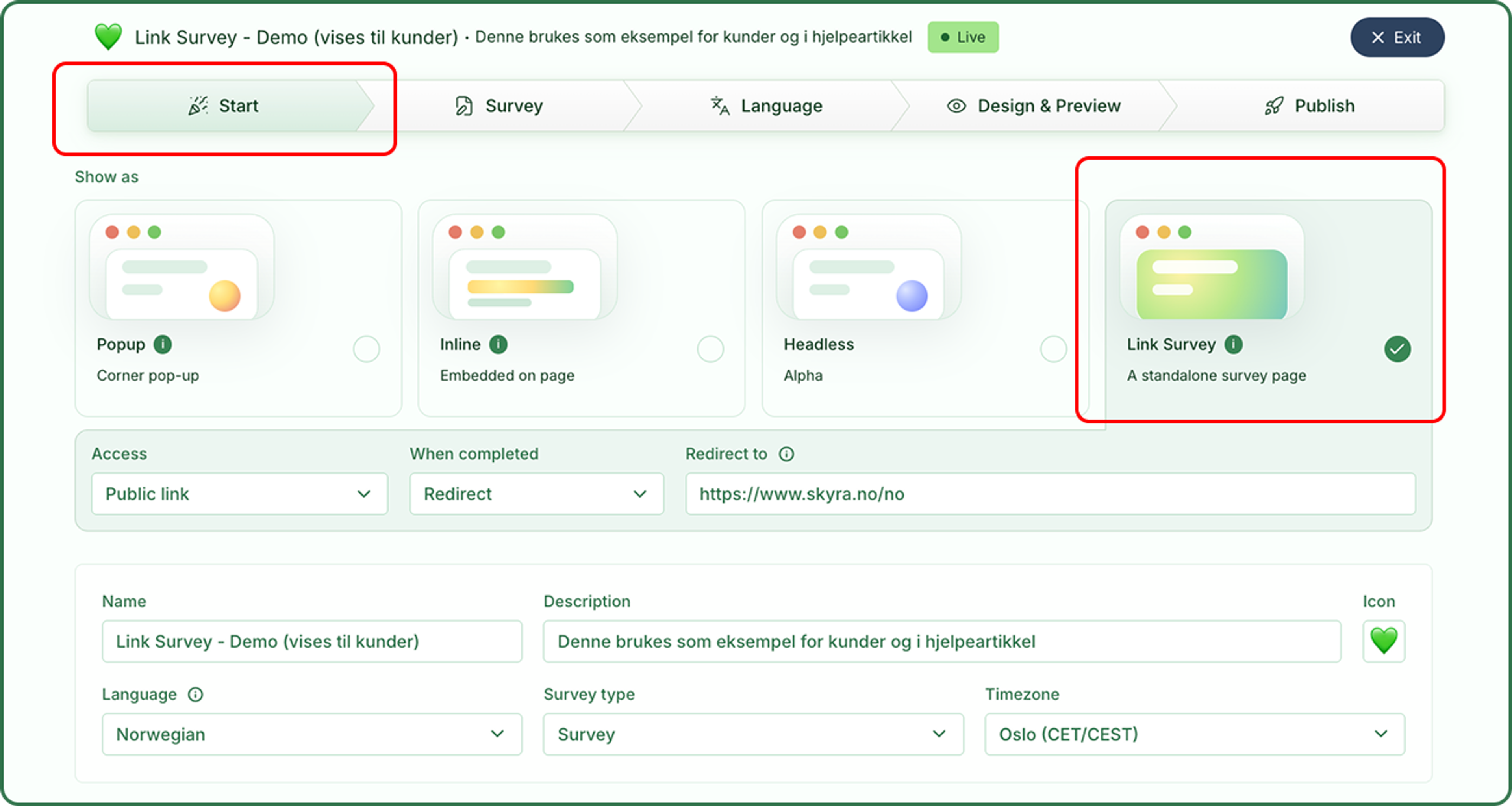Click the green heart icon in header

click(x=109, y=37)
